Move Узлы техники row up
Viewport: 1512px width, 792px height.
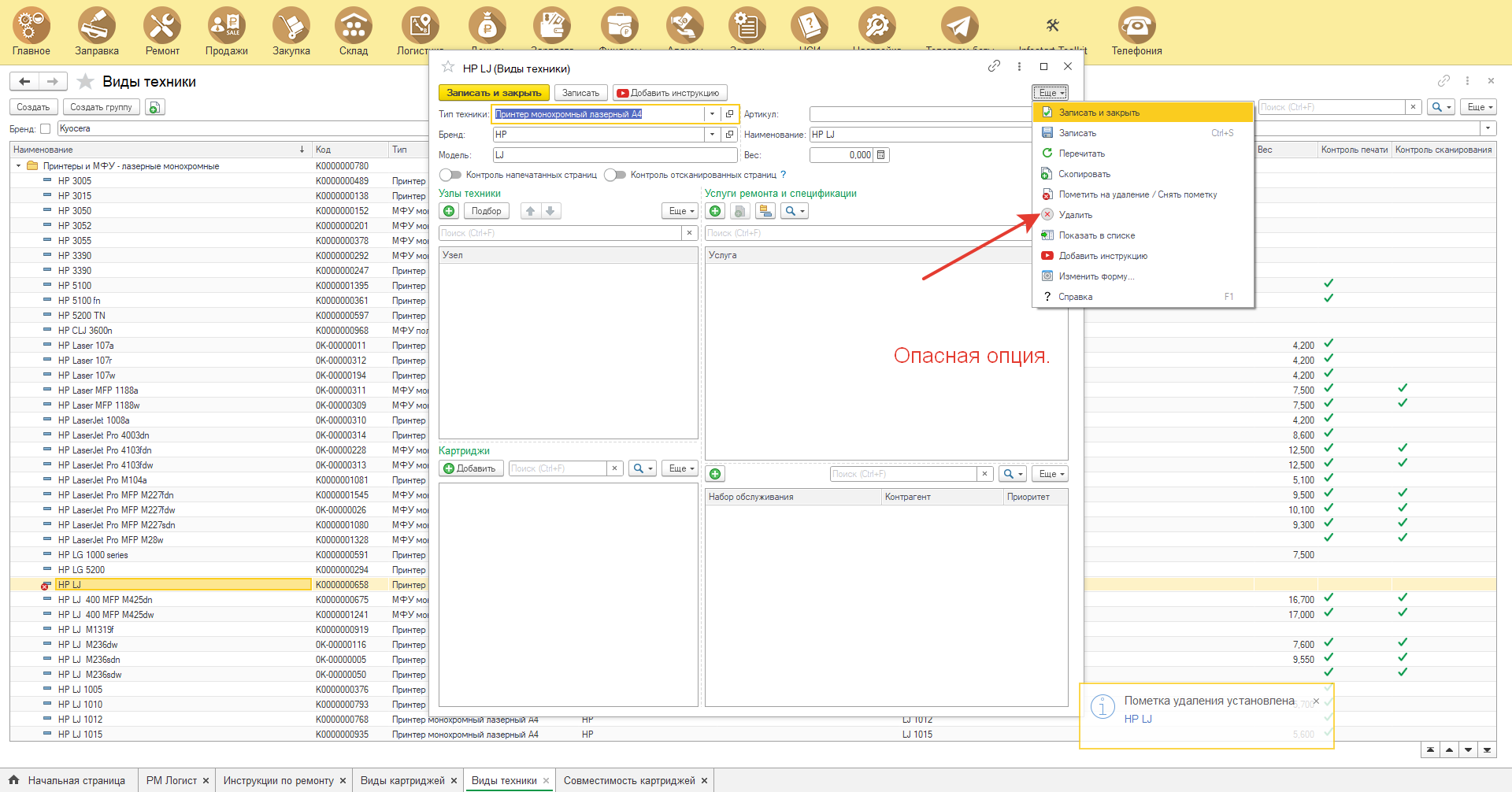click(531, 211)
